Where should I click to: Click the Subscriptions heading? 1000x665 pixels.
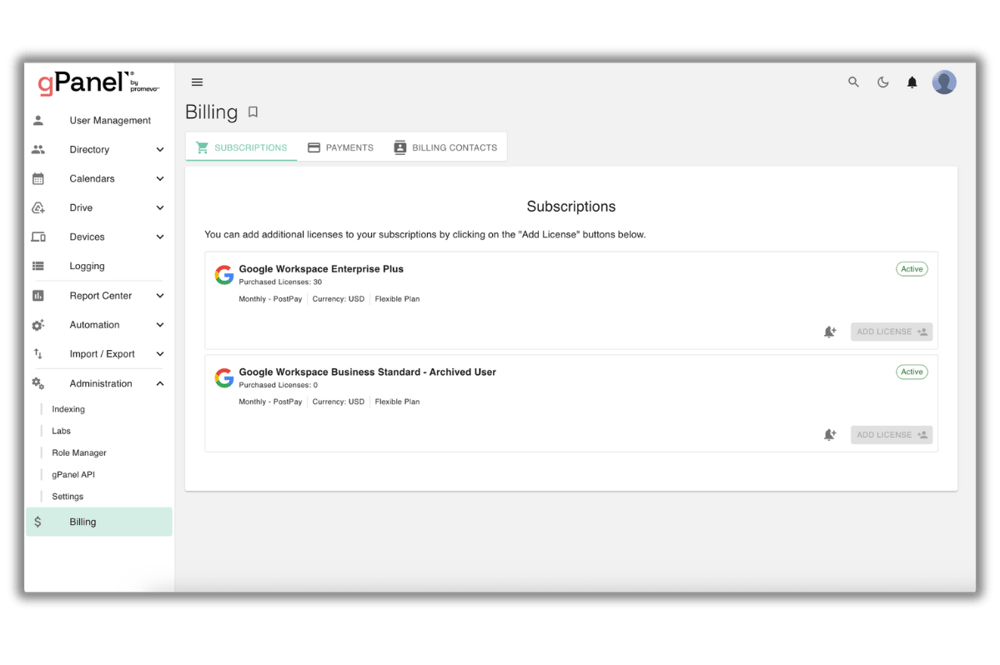point(571,207)
